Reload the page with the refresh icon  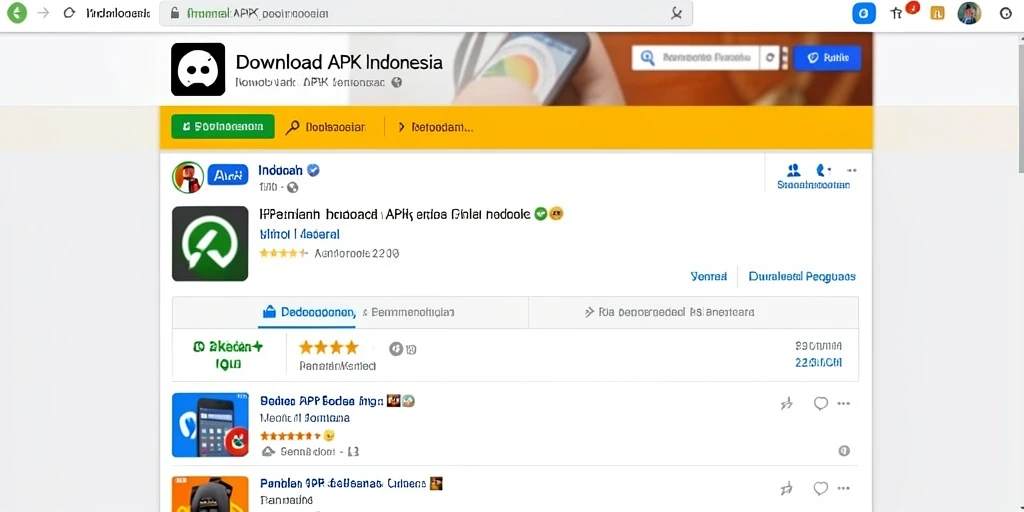pyautogui.click(x=69, y=13)
